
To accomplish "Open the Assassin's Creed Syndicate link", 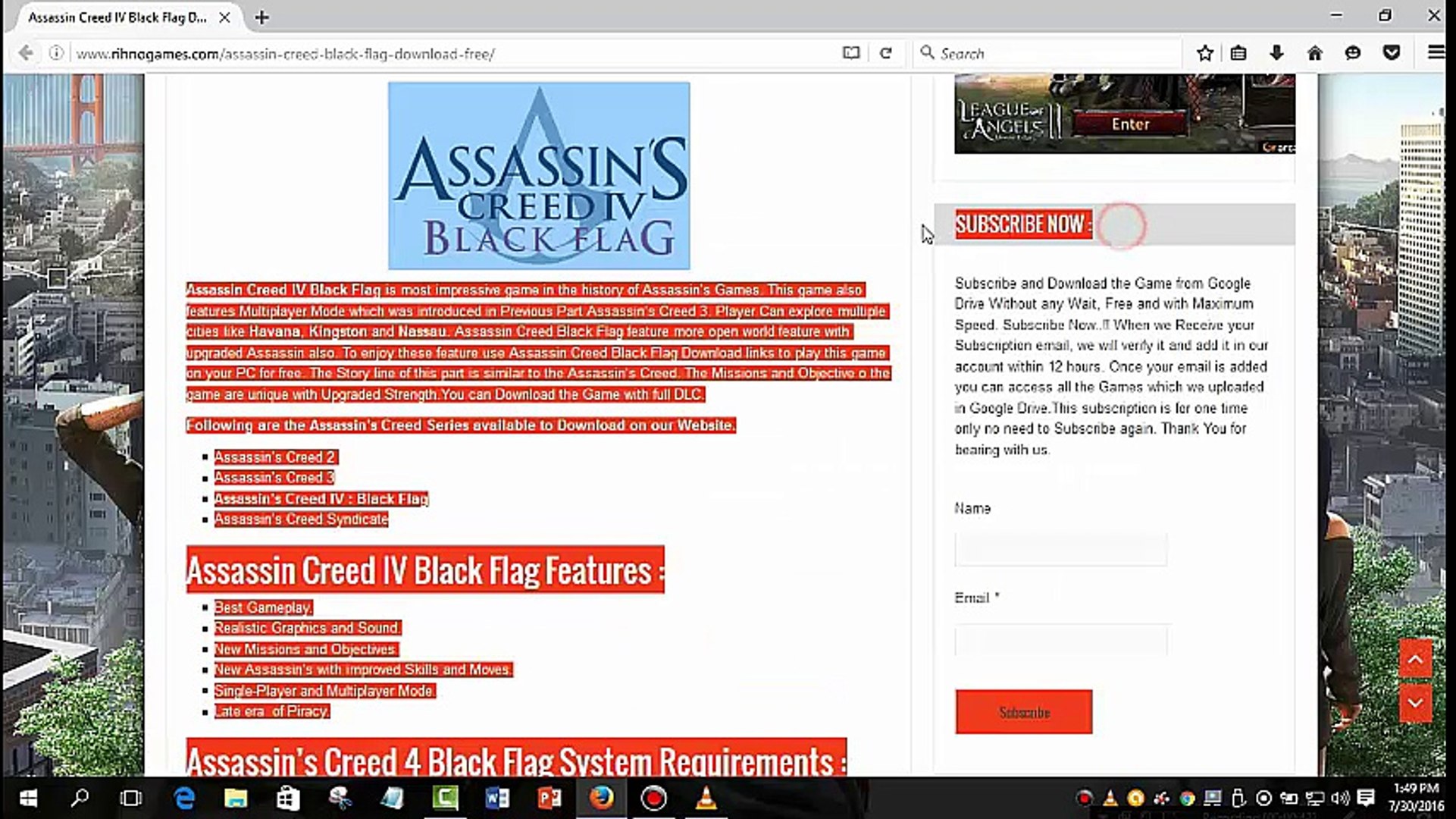I will 301,519.
